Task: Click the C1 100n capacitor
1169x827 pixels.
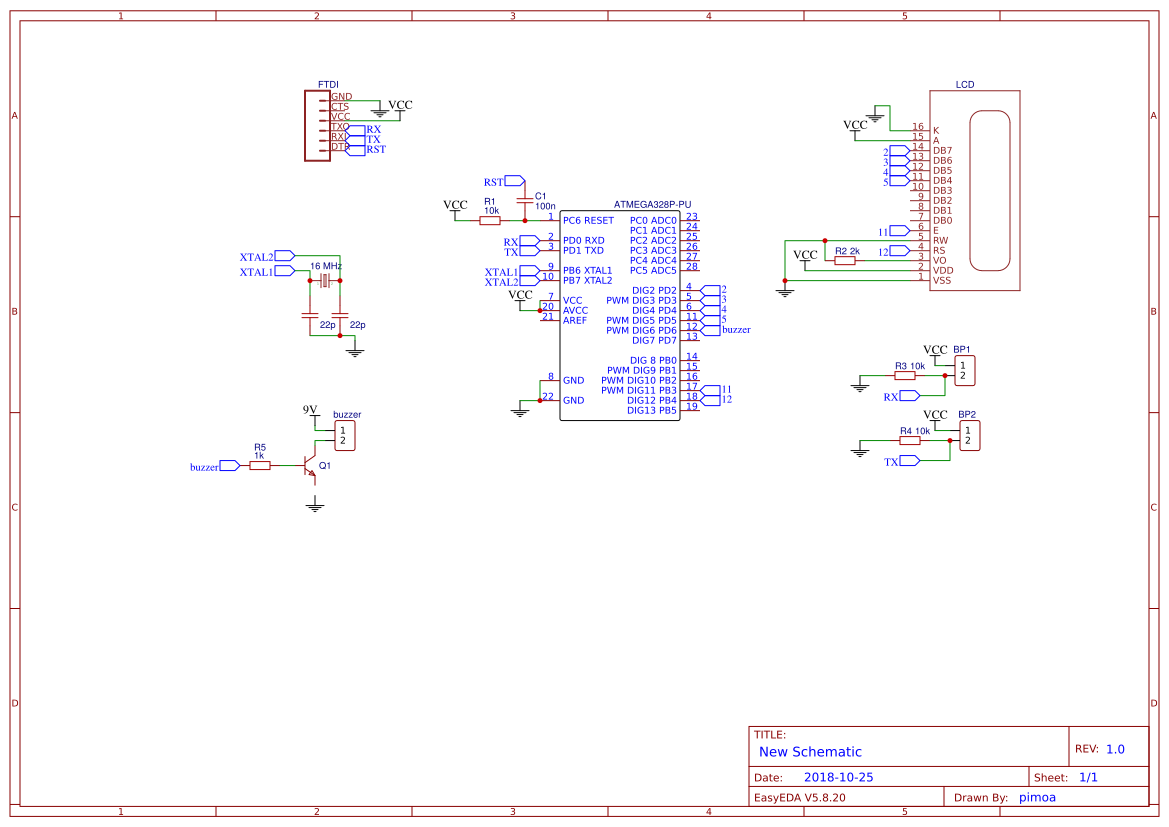Action: coord(525,201)
